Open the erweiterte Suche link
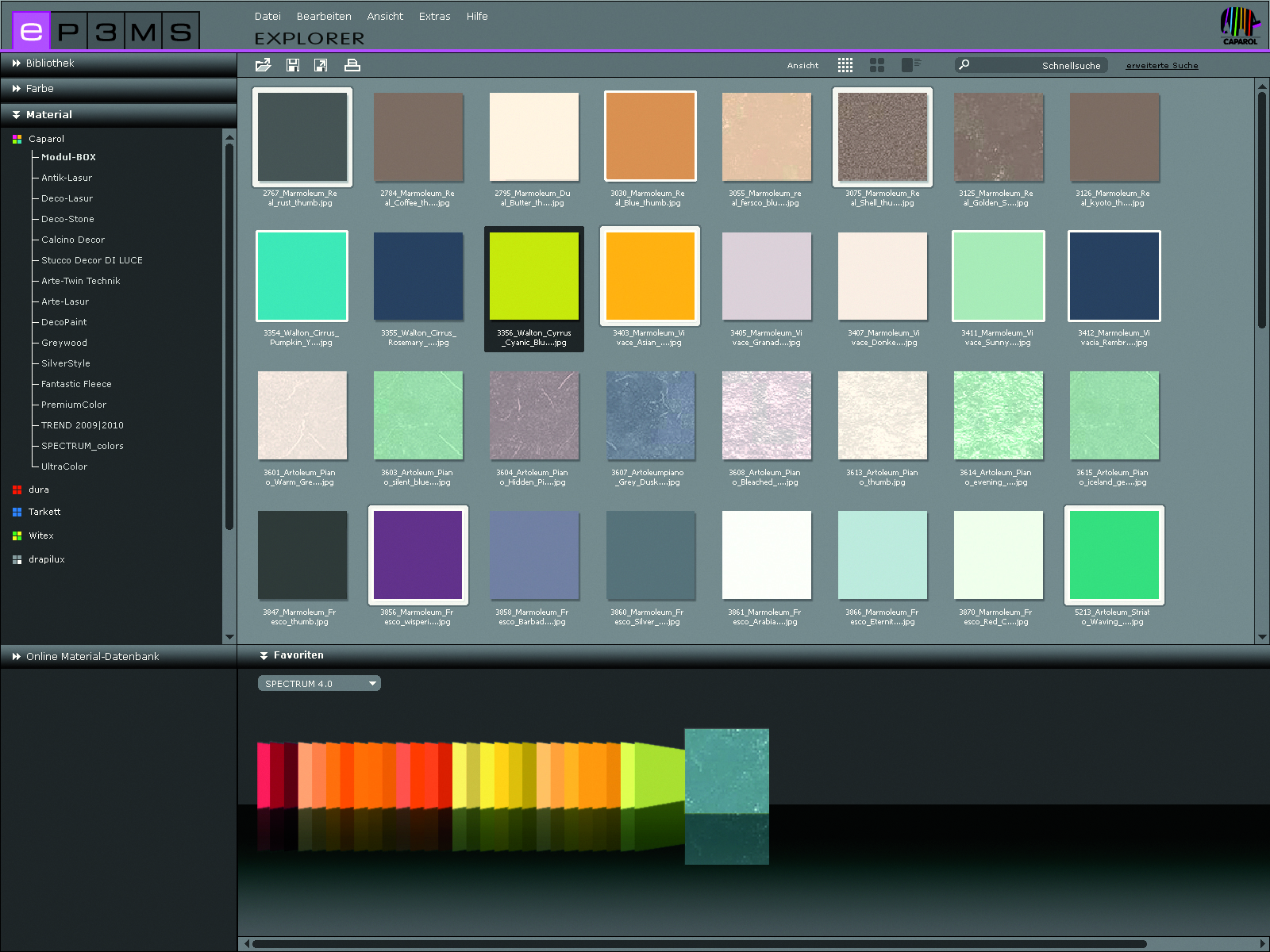Image resolution: width=1270 pixels, height=952 pixels. click(x=1162, y=66)
